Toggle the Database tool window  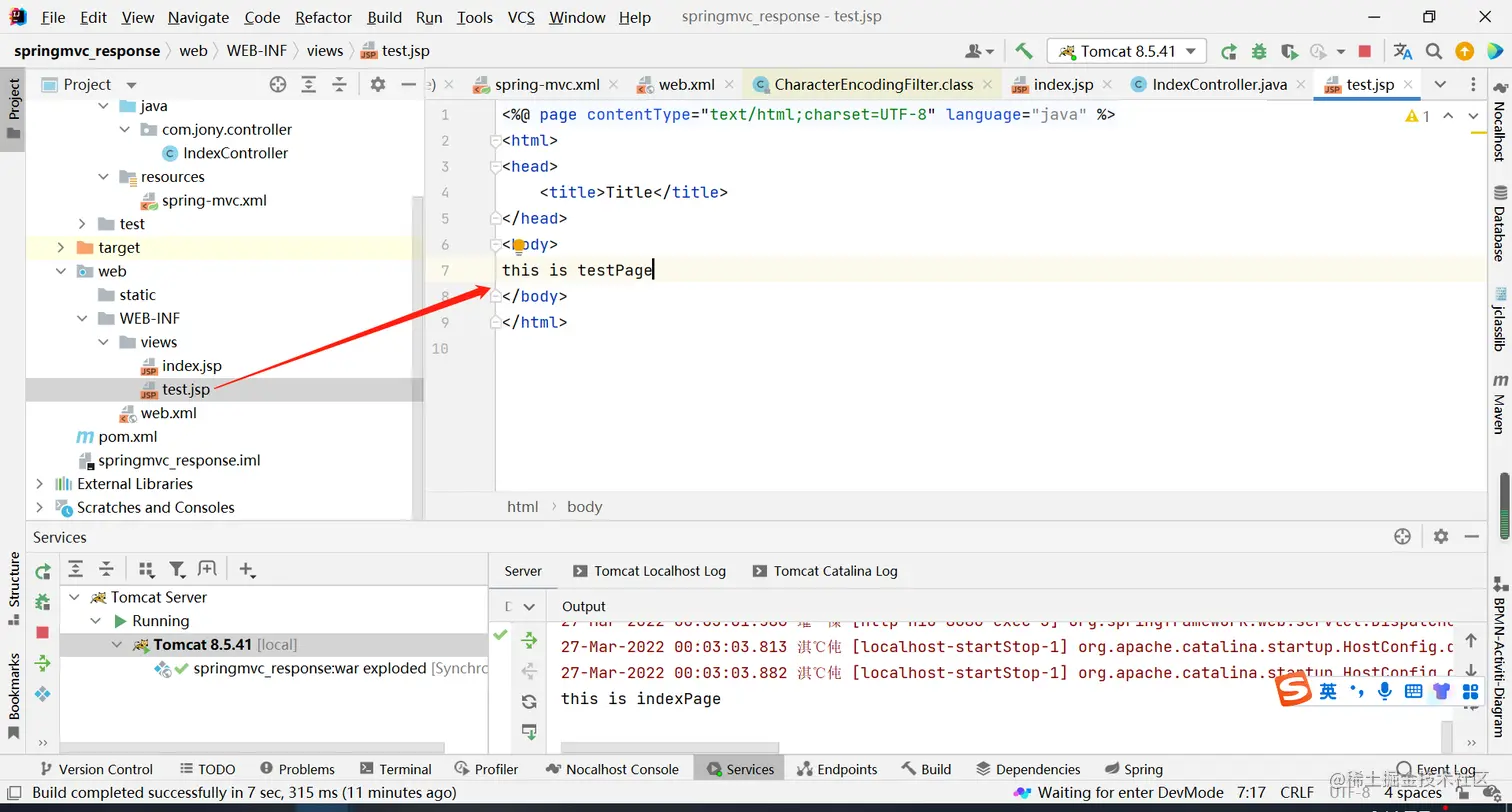(1500, 222)
